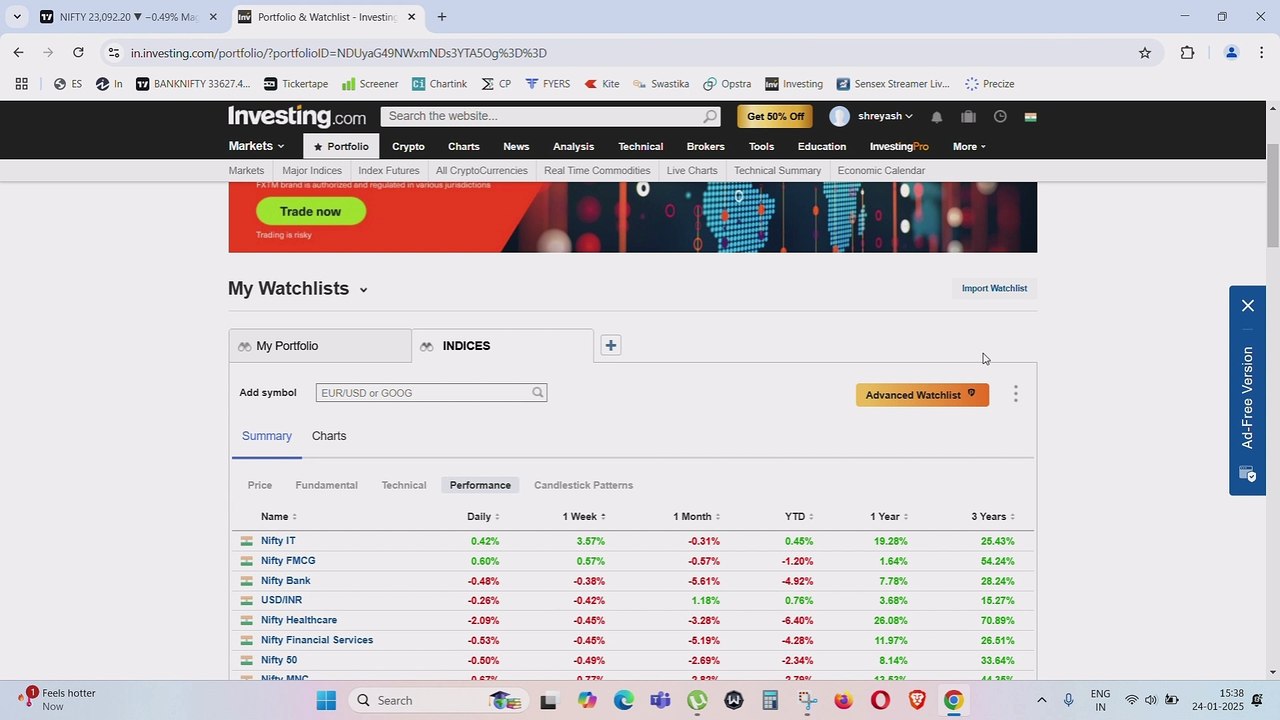This screenshot has height=720, width=1280.
Task: Open Chrome extensions puzzle icon
Action: pyautogui.click(x=1188, y=53)
